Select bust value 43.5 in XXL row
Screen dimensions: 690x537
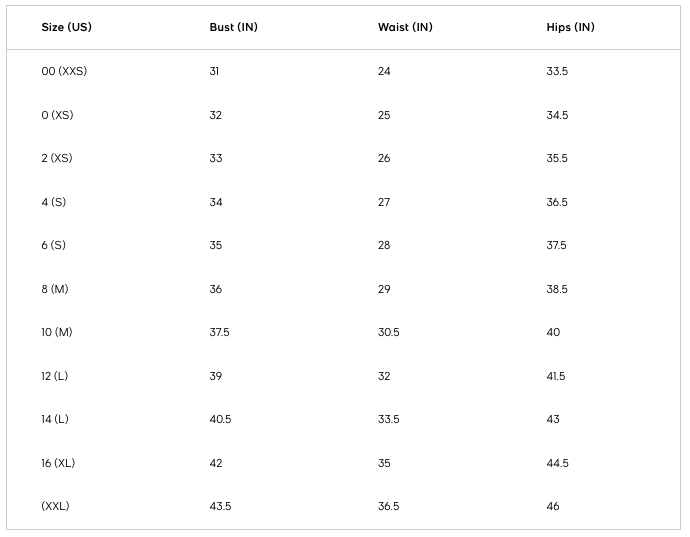(x=220, y=506)
